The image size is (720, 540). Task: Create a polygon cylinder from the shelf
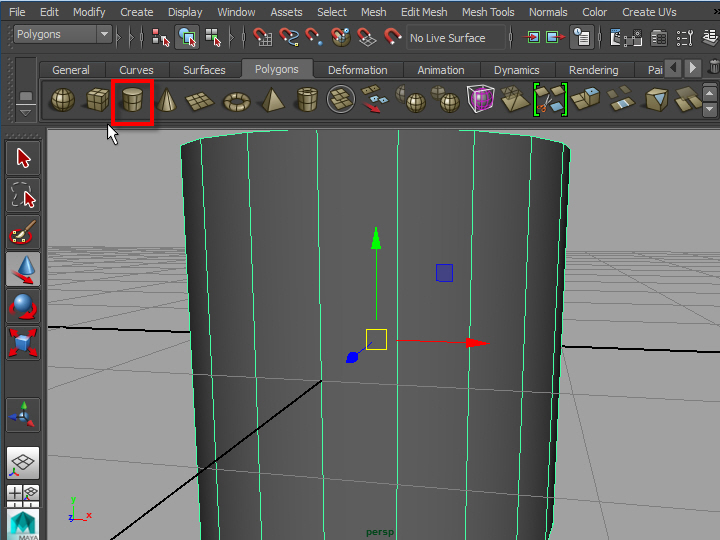point(132,101)
